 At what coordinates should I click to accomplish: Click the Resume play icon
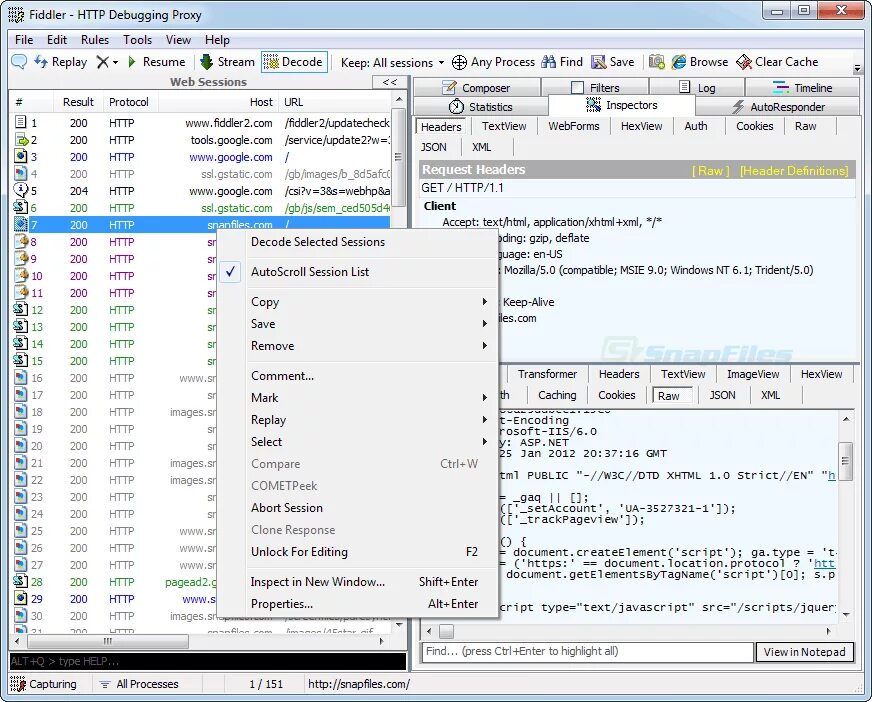point(132,62)
